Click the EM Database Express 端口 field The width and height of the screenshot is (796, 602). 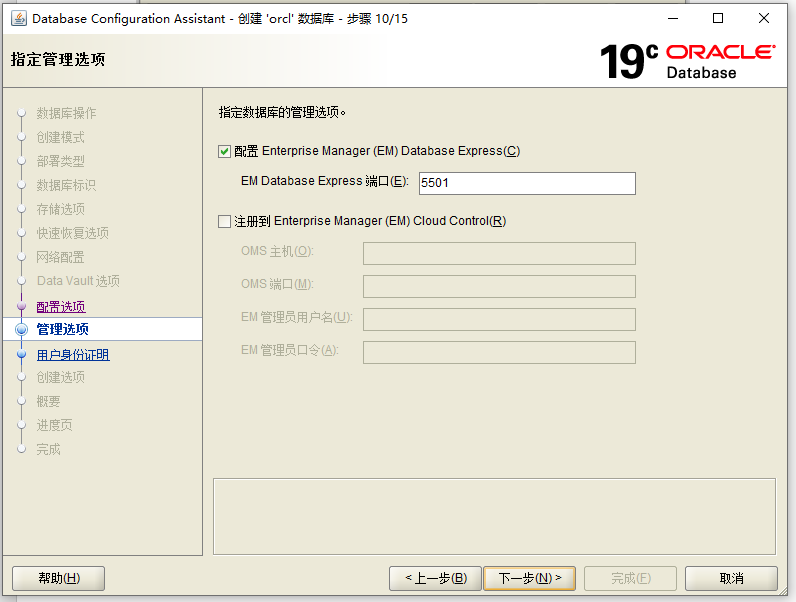coord(527,183)
